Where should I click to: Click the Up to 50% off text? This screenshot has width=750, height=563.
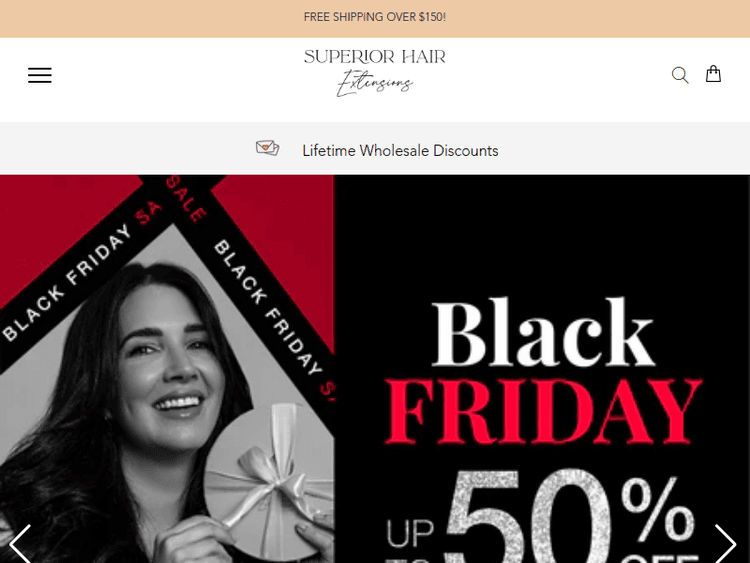pyautogui.click(x=543, y=517)
